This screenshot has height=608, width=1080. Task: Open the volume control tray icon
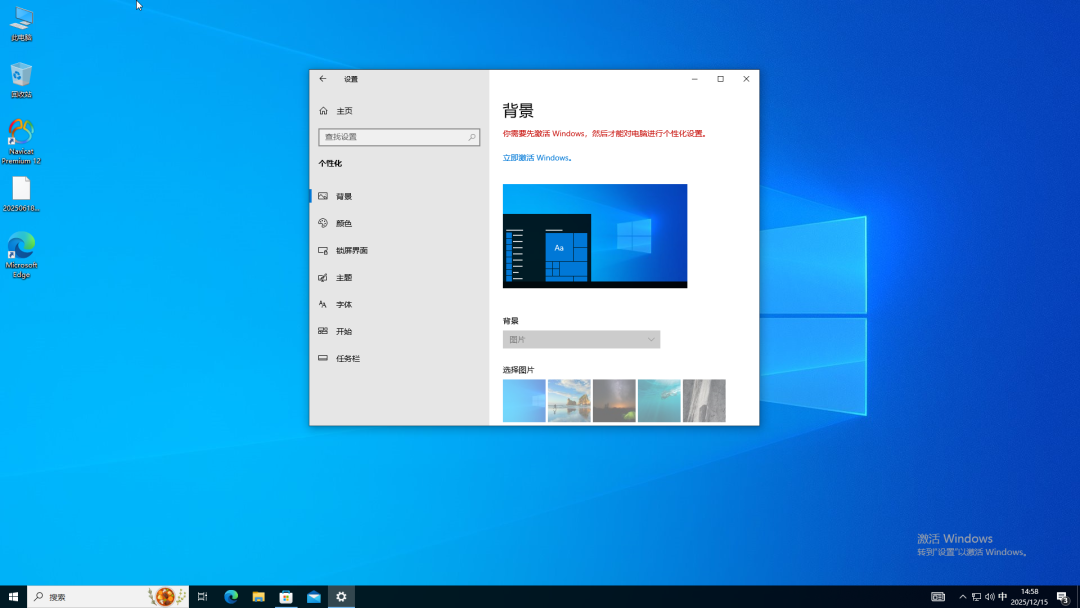[x=990, y=597]
